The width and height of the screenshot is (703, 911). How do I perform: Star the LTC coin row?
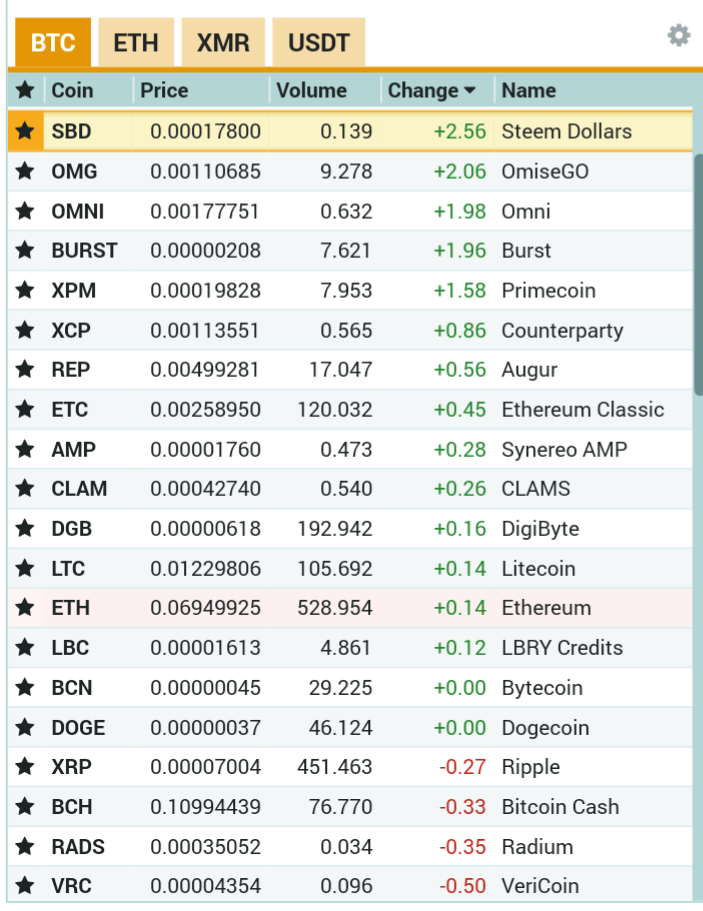pos(25,568)
